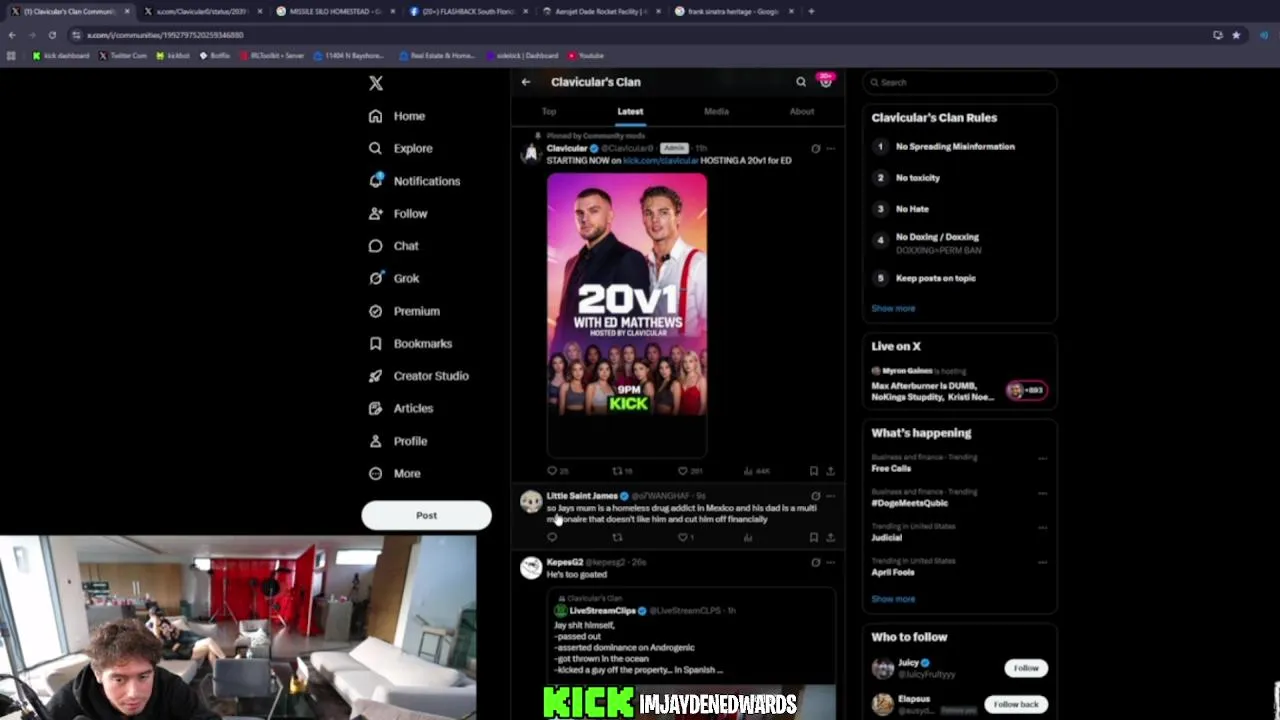Open options for #DogeMeetsQubic trend

(x=1042, y=493)
